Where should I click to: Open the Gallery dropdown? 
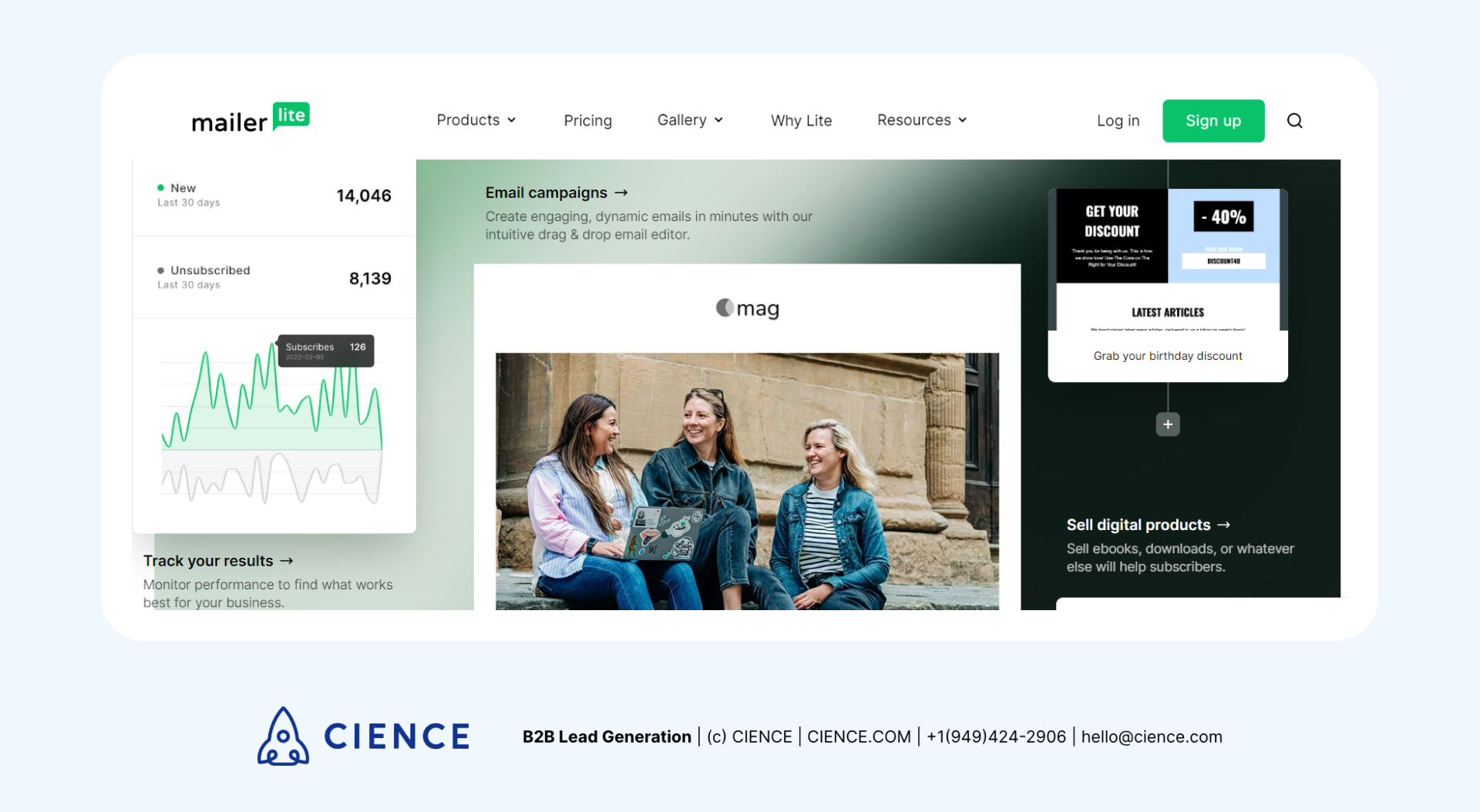689,120
